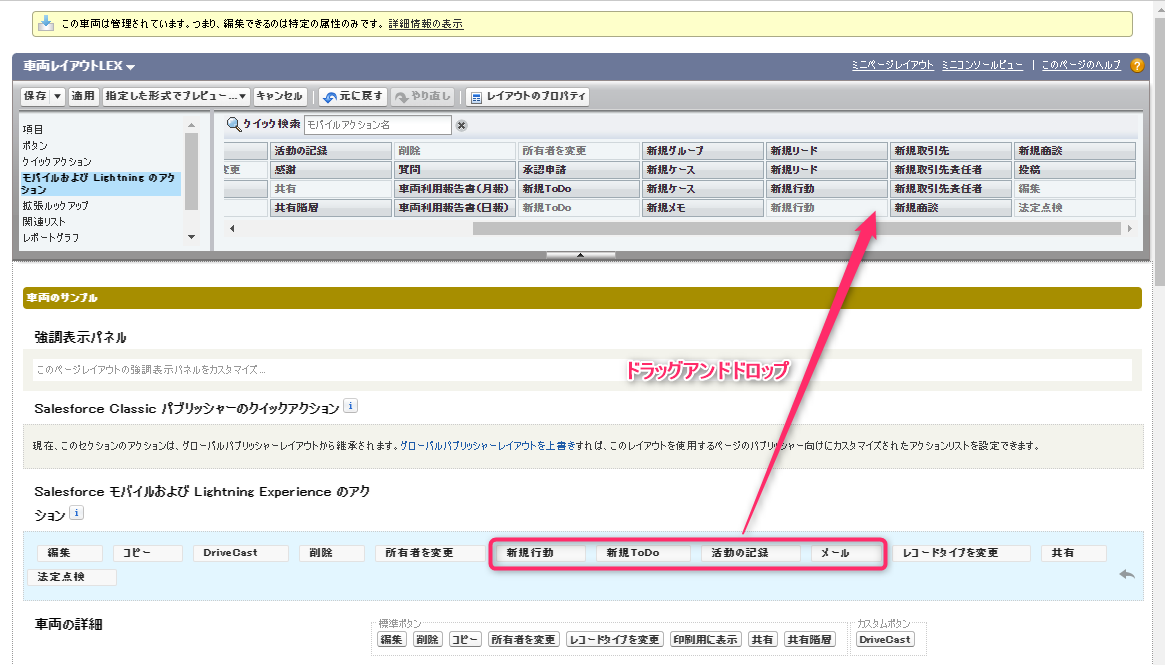Click DriveCast custom button in 車両の詳細
Viewport: 1165px width, 665px height.
tap(885, 640)
